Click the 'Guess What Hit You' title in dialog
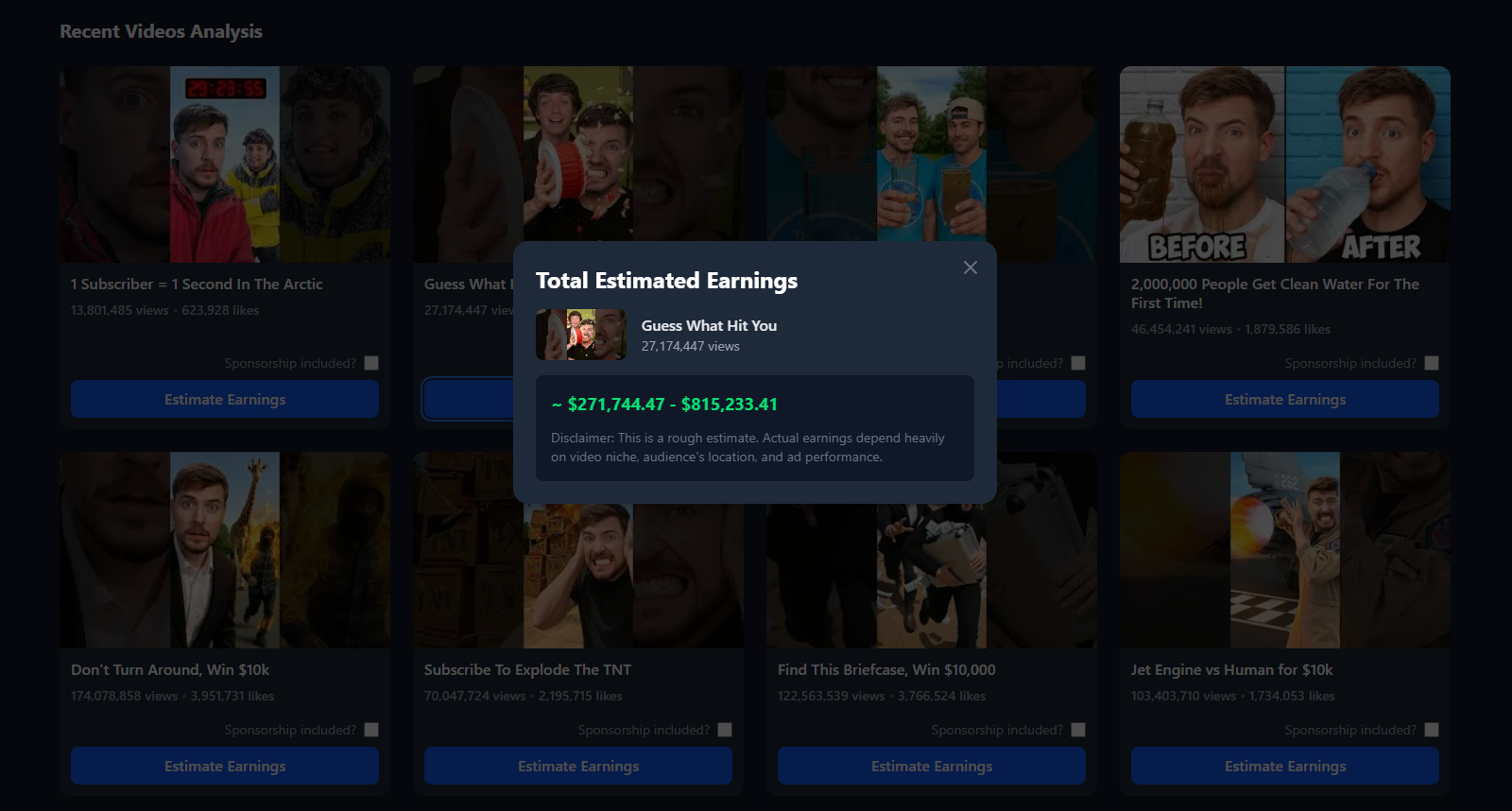This screenshot has height=811, width=1512. (x=709, y=325)
